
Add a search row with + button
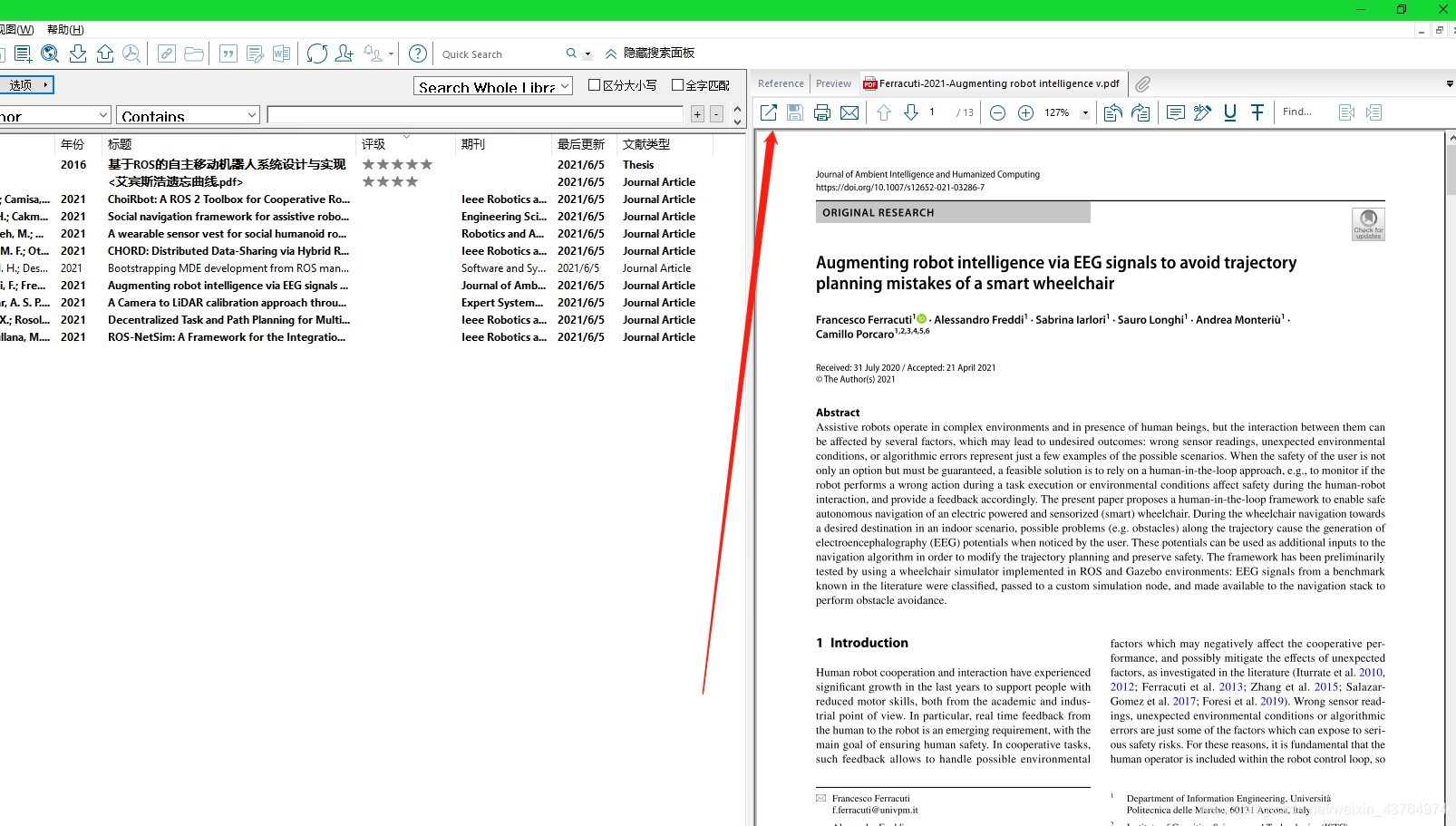[x=697, y=114]
